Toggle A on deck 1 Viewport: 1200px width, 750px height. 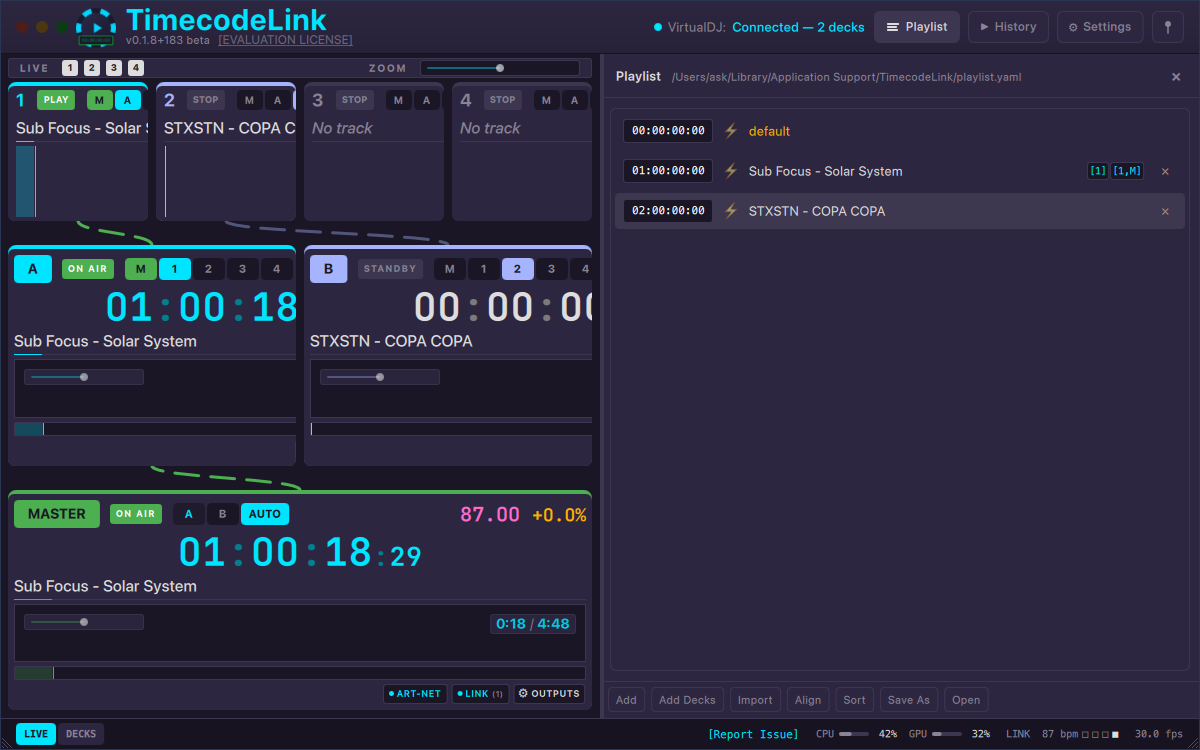(x=127, y=100)
